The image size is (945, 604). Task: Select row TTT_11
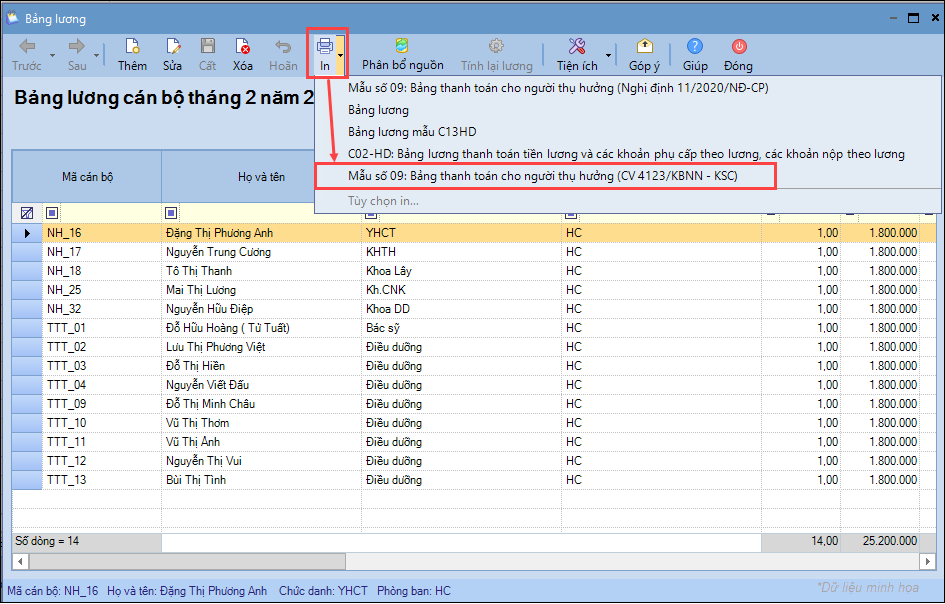pos(66,442)
